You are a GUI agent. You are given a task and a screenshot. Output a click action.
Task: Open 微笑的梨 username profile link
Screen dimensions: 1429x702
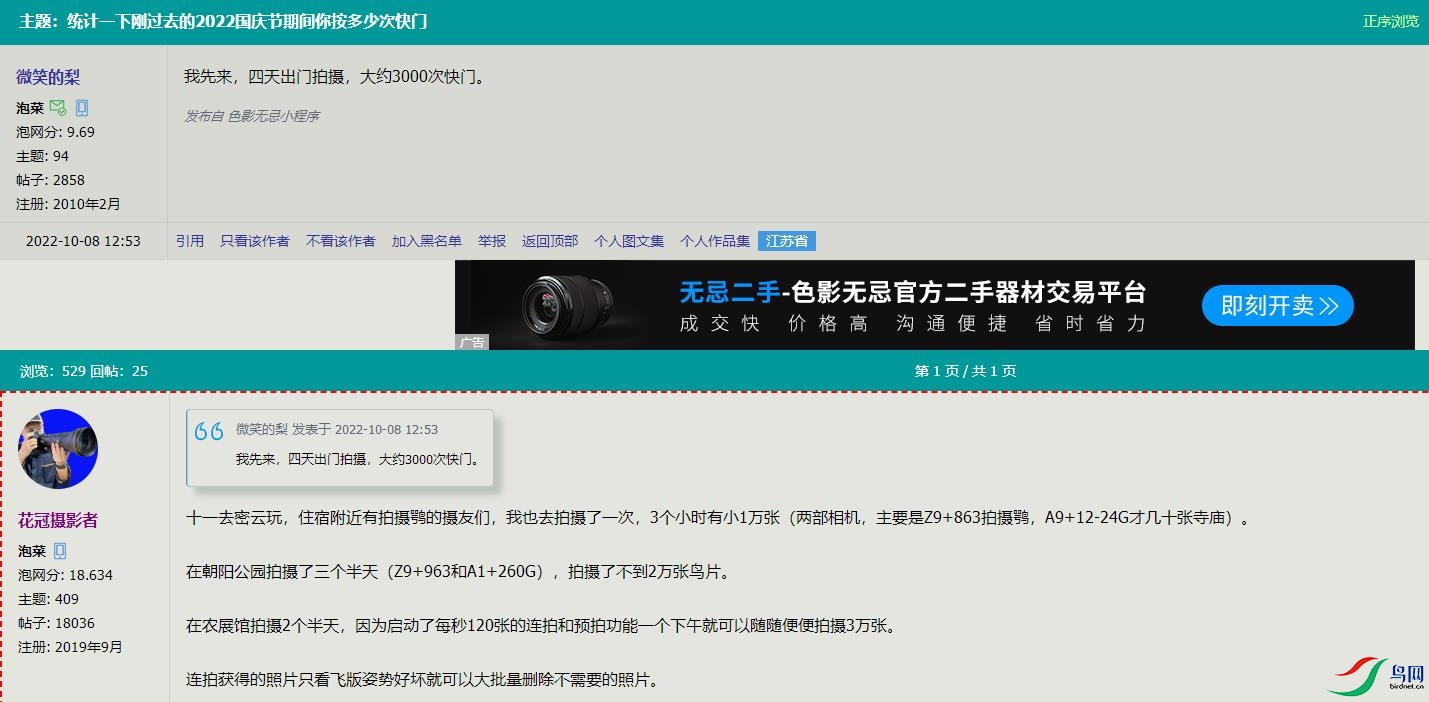coord(48,77)
